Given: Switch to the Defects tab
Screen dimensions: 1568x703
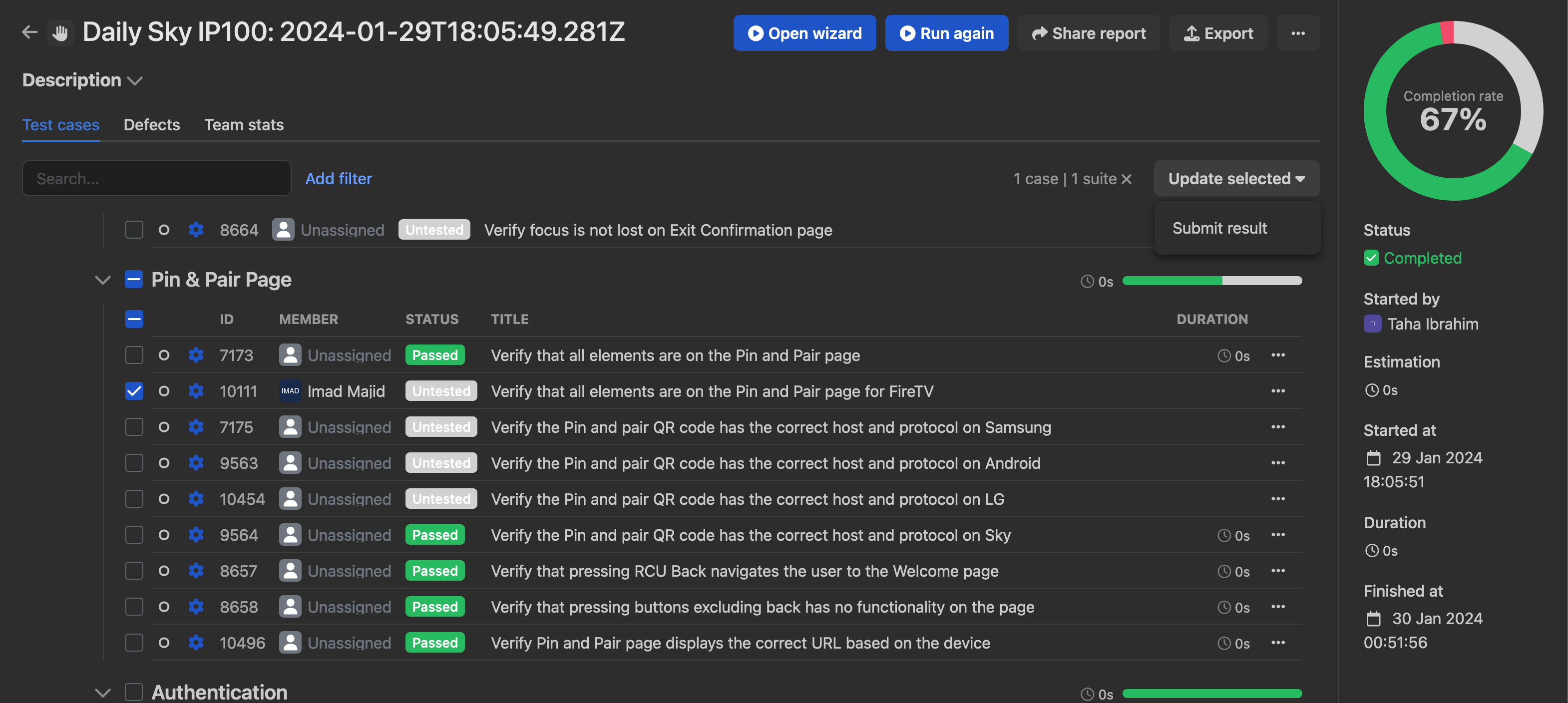Looking at the screenshot, I should 152,125.
